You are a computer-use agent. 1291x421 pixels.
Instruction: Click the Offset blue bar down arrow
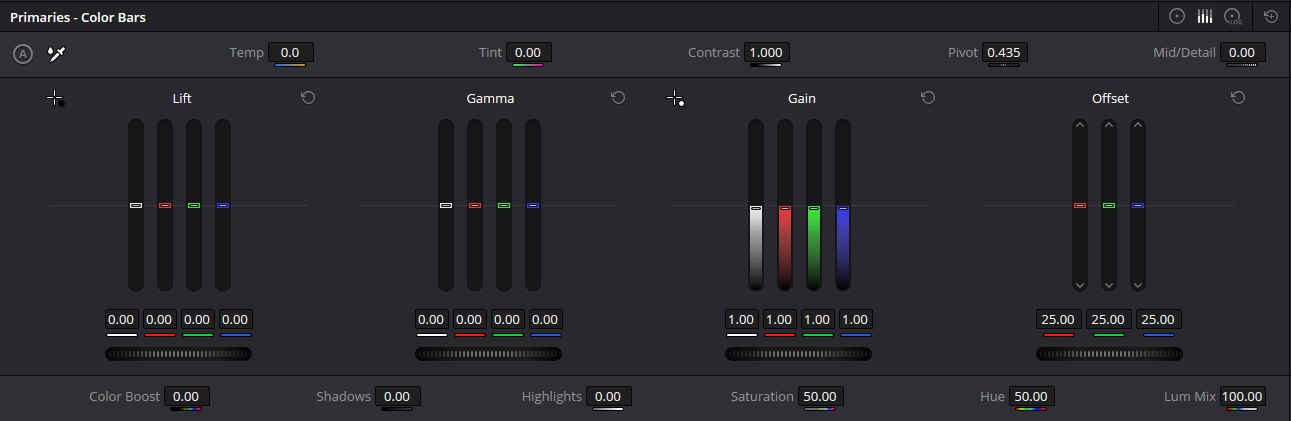pos(1137,285)
